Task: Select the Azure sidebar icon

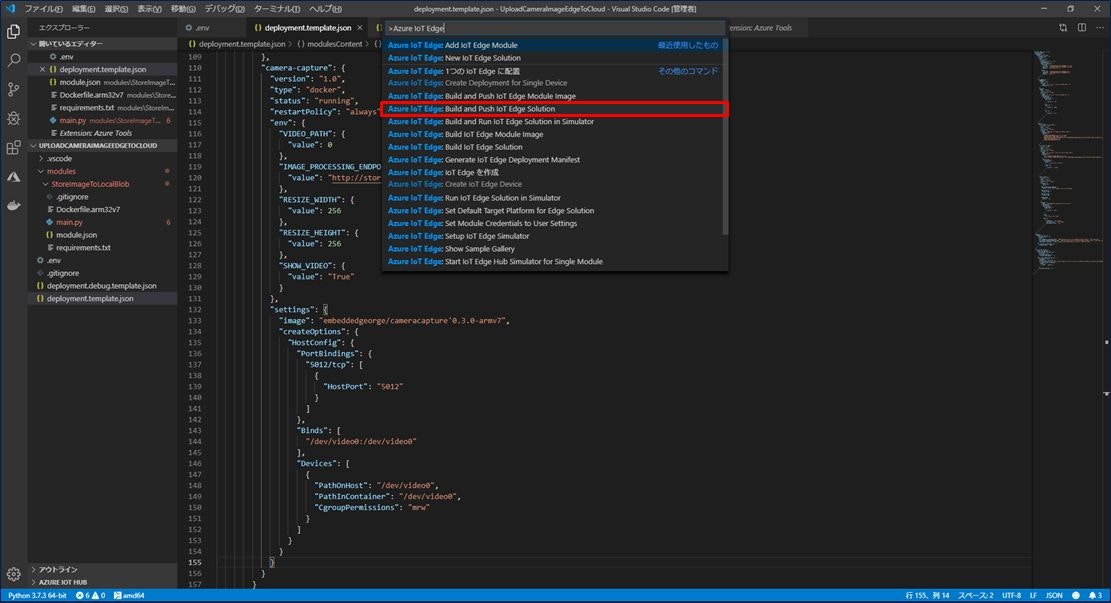Action: (x=13, y=177)
